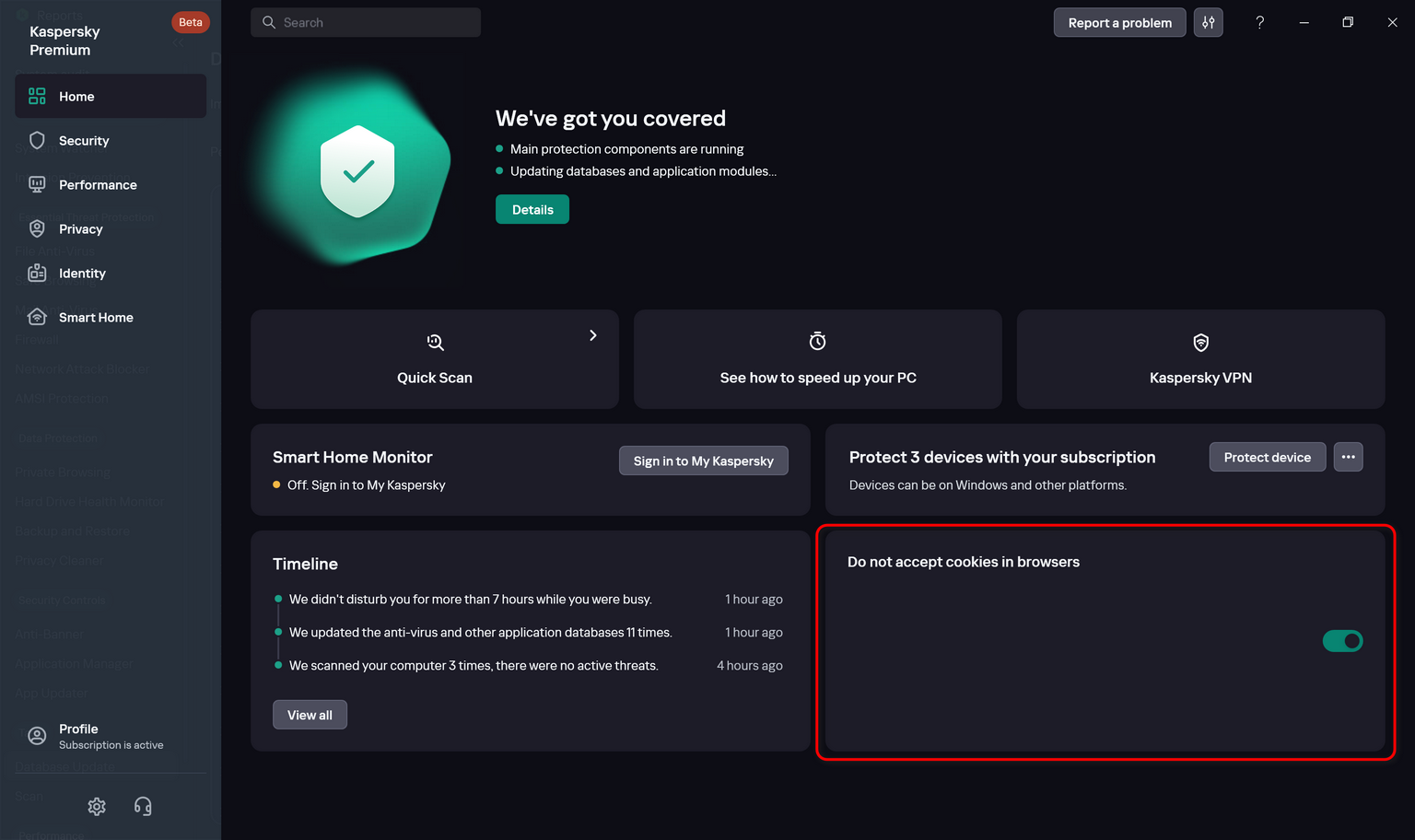This screenshot has height=840, width=1415.
Task: Click the Details button
Action: click(x=532, y=210)
